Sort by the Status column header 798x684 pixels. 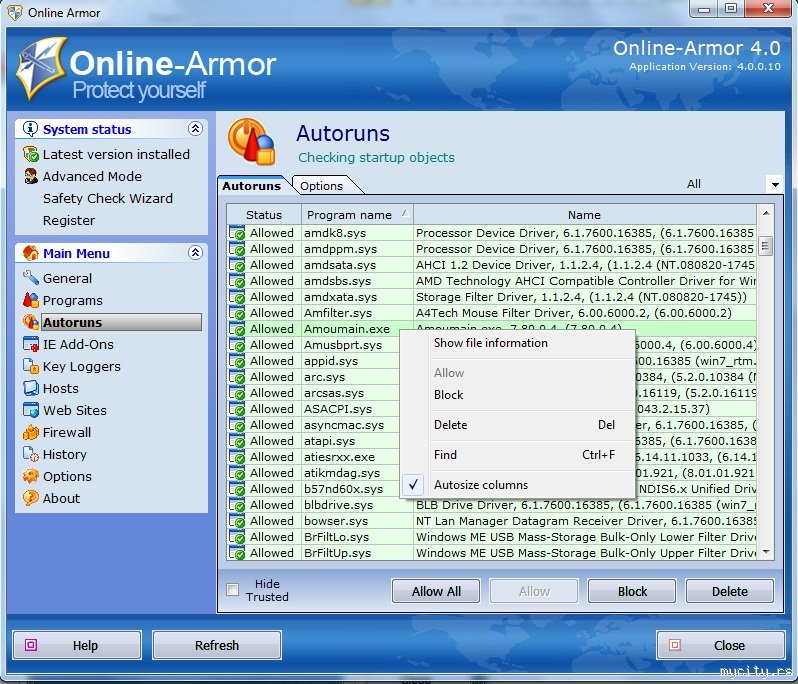tap(264, 215)
